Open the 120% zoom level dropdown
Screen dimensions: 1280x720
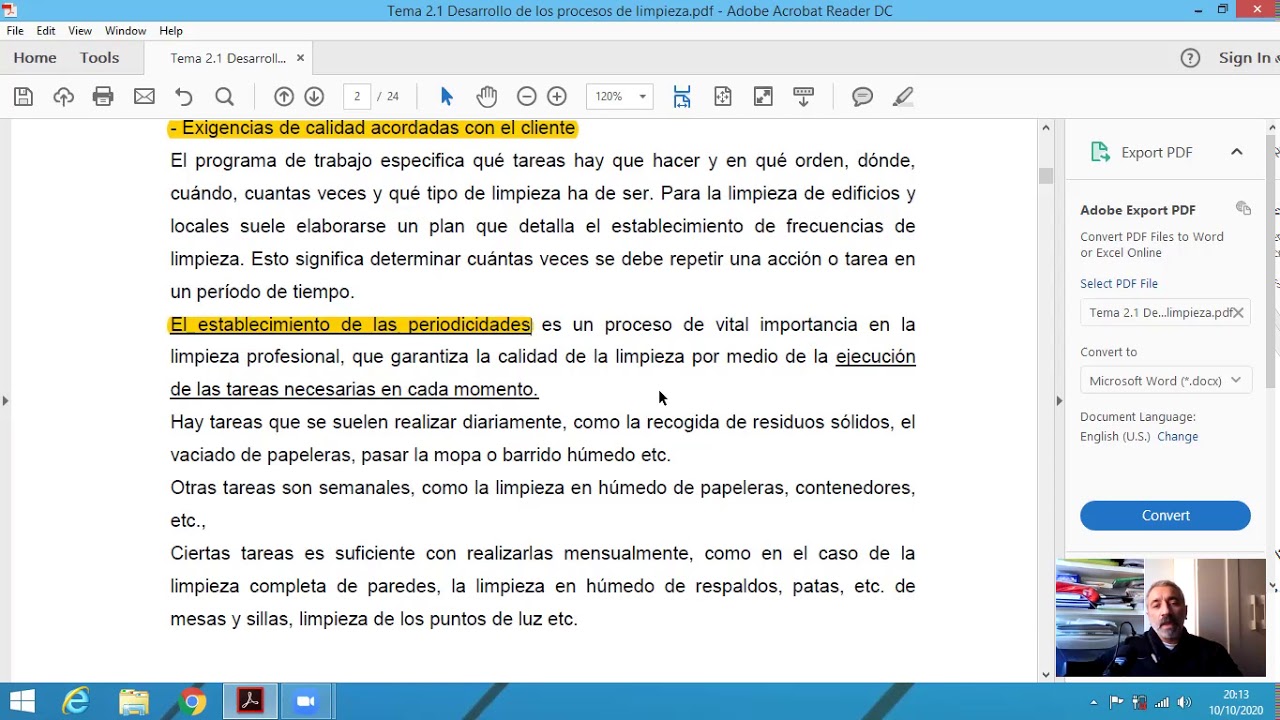click(620, 97)
